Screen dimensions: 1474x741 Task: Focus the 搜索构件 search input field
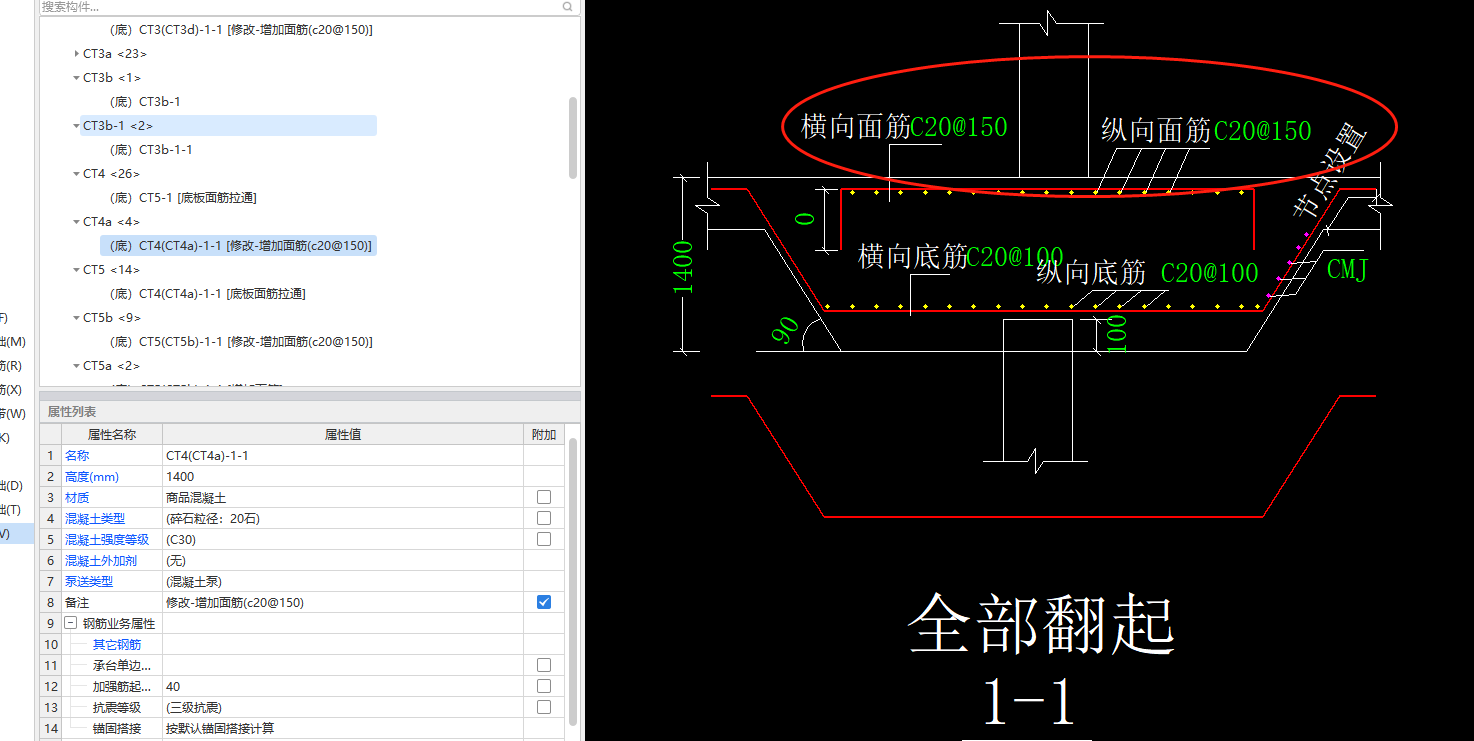click(300, 6)
